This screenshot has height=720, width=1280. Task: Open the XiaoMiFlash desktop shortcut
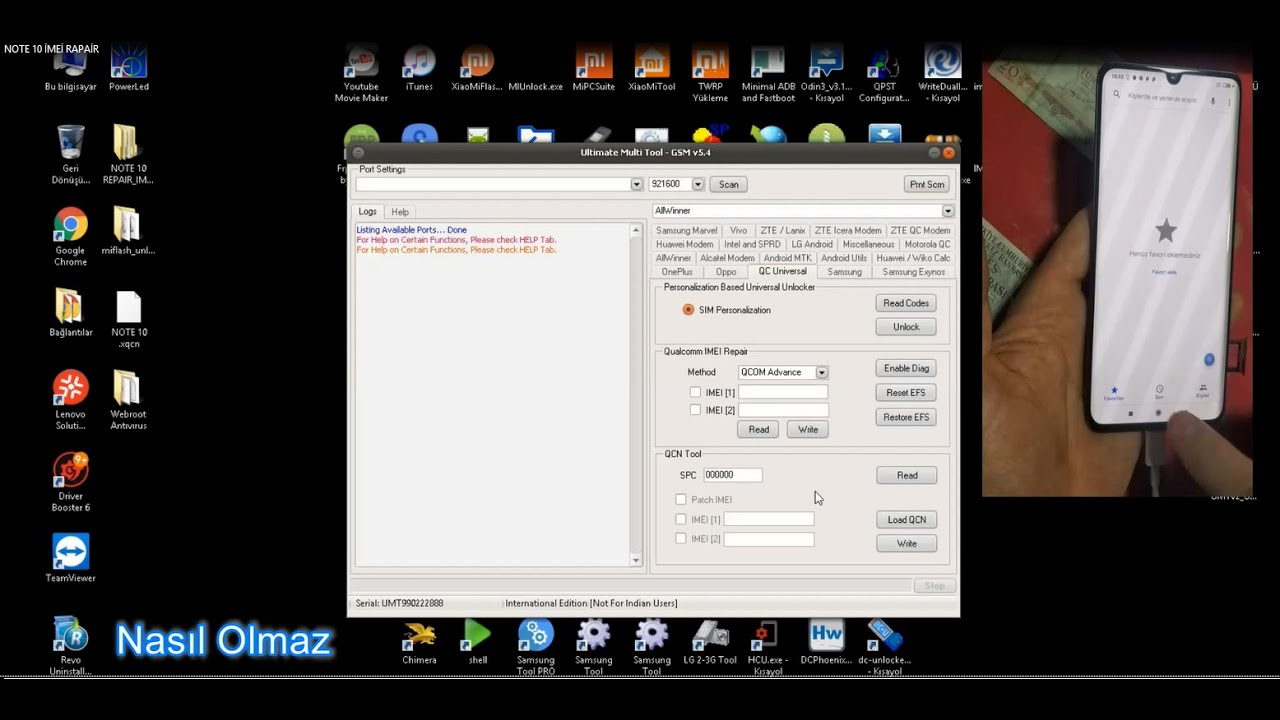pos(477,69)
